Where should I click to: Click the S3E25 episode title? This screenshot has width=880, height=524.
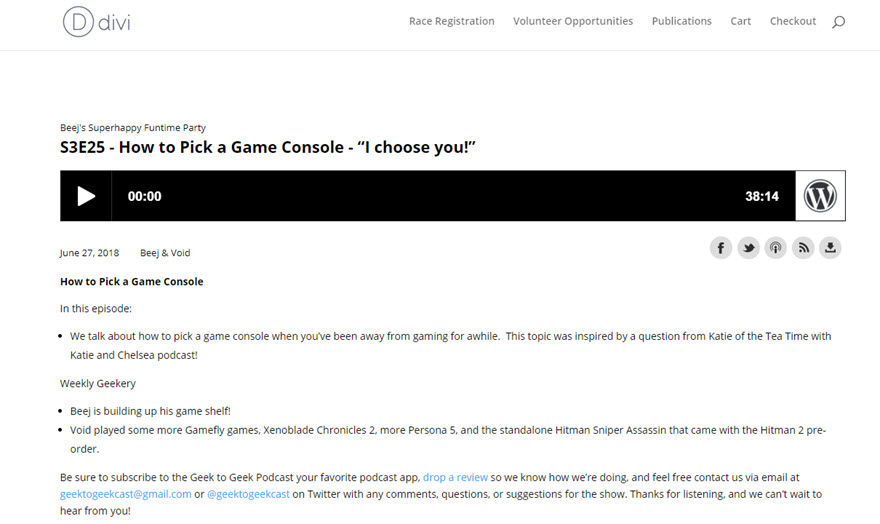(x=268, y=147)
